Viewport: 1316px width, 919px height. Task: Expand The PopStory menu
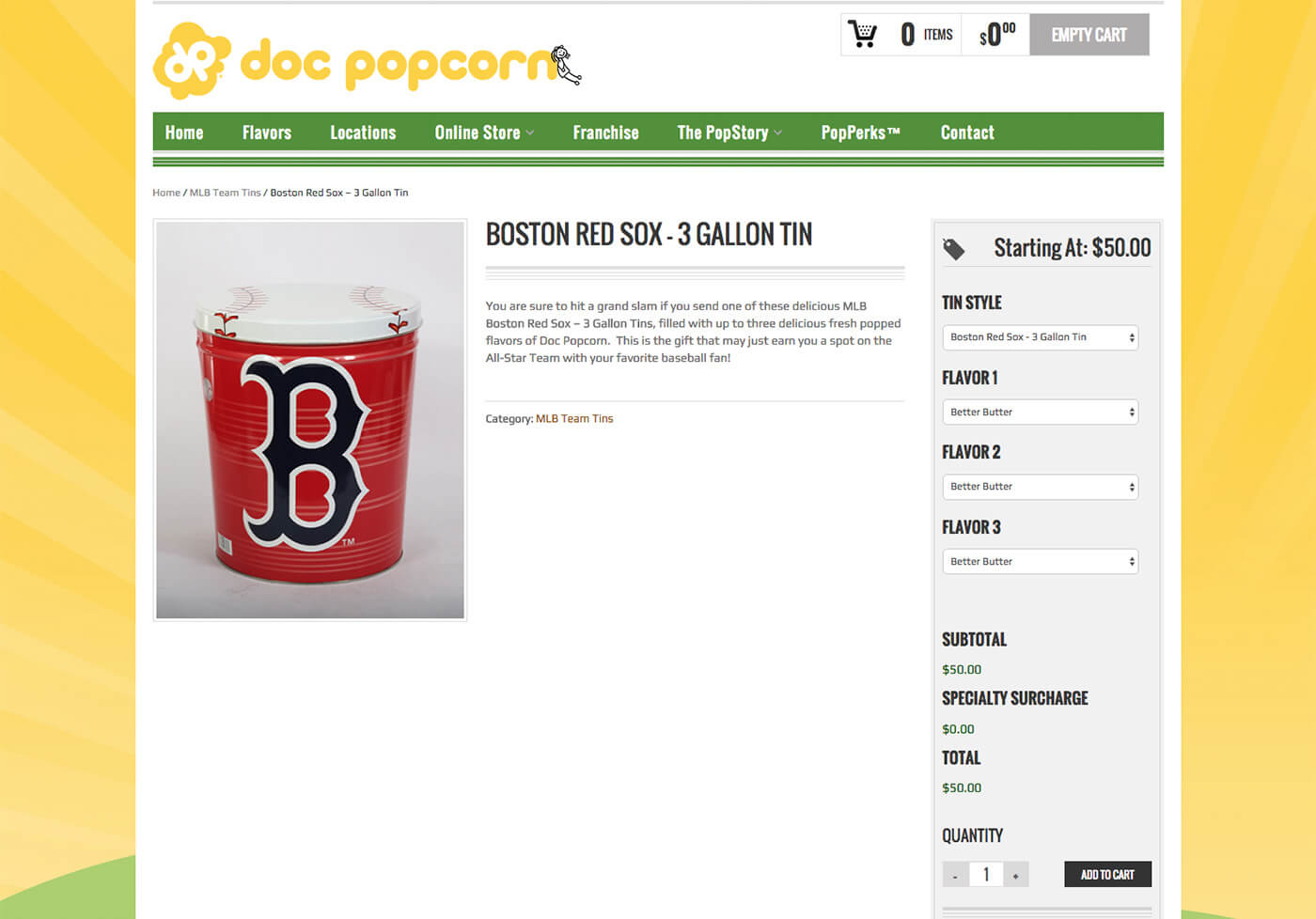pos(729,132)
